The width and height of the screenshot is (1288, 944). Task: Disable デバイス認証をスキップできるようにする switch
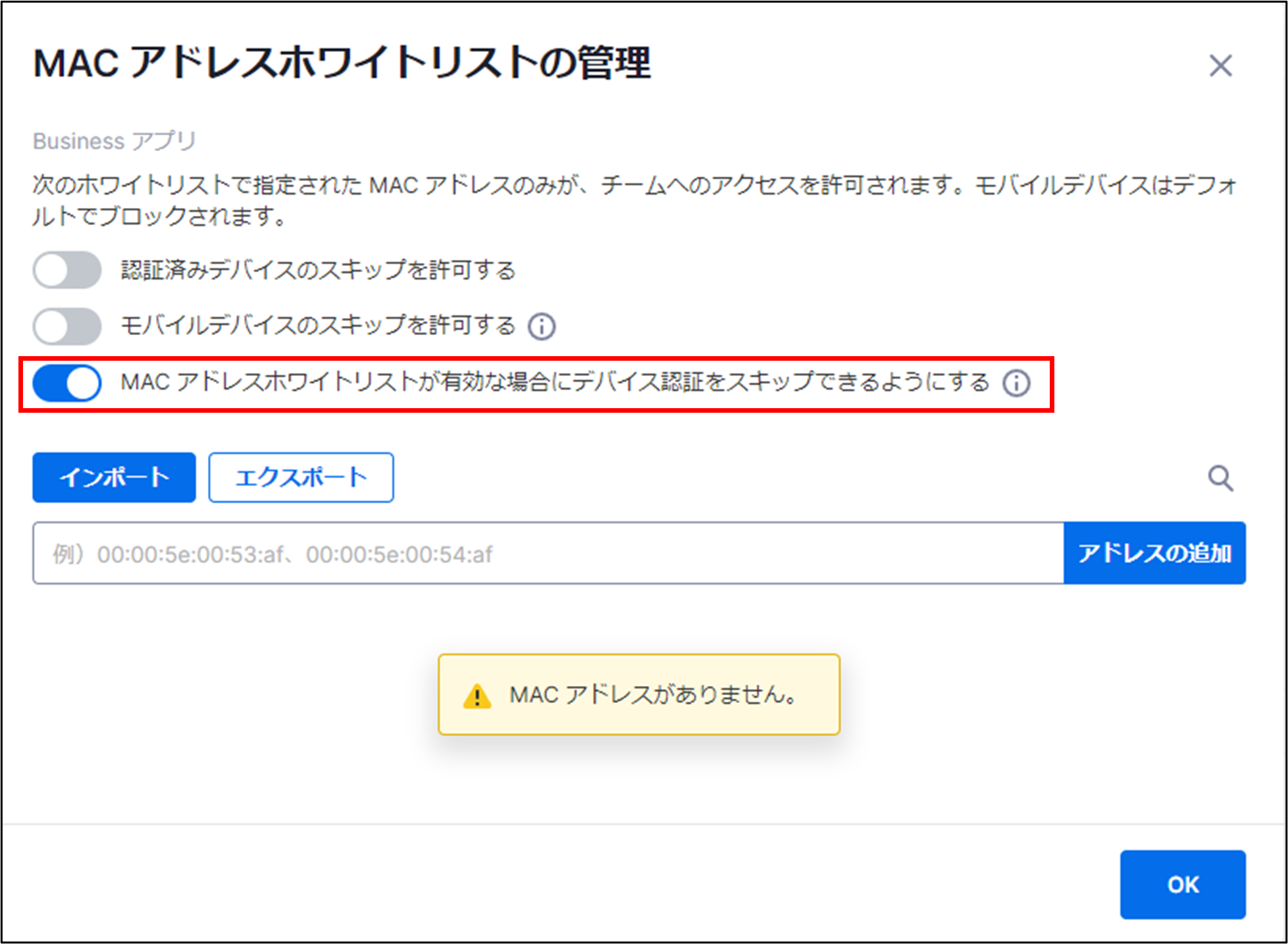[67, 383]
